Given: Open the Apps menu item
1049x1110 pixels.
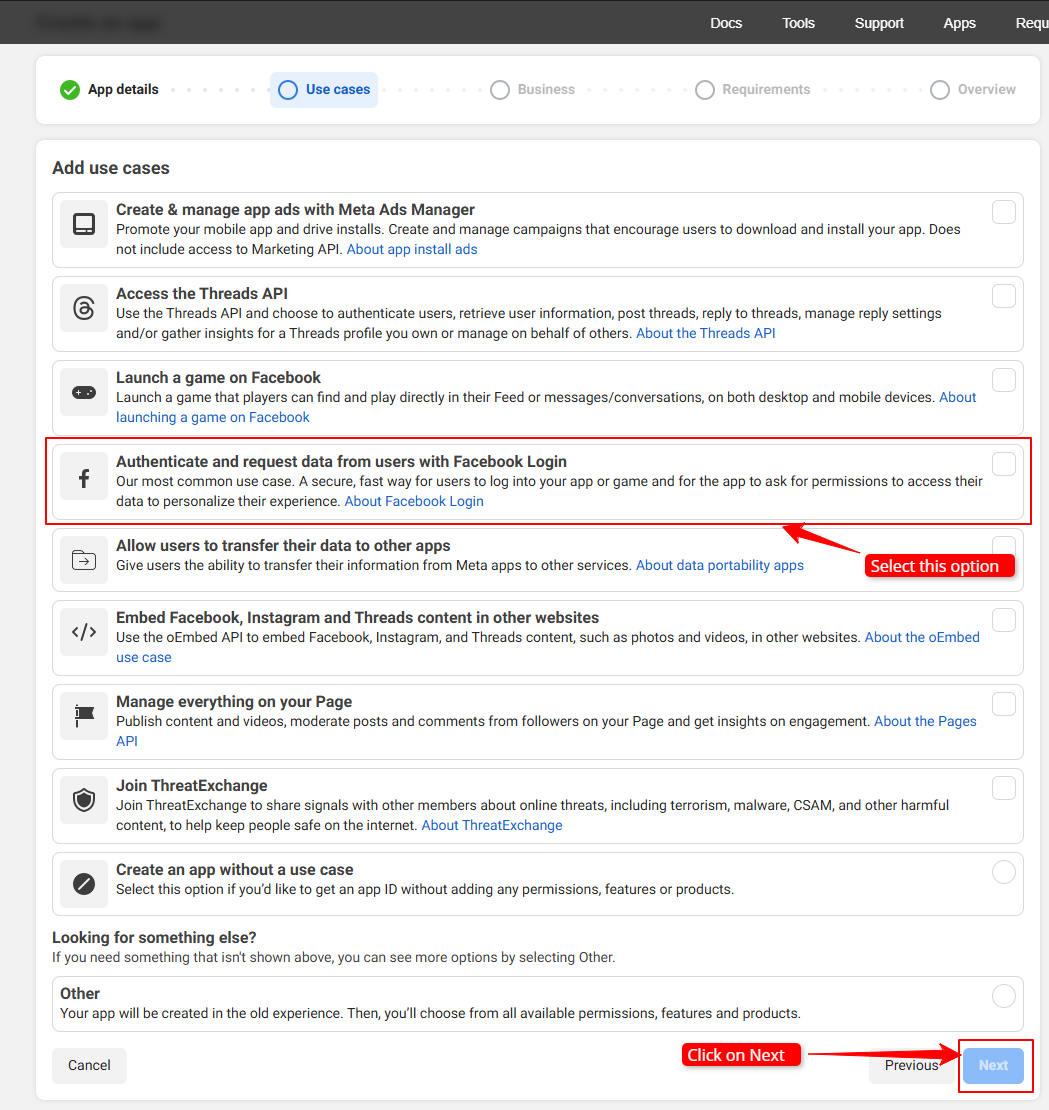Looking at the screenshot, I should (959, 23).
